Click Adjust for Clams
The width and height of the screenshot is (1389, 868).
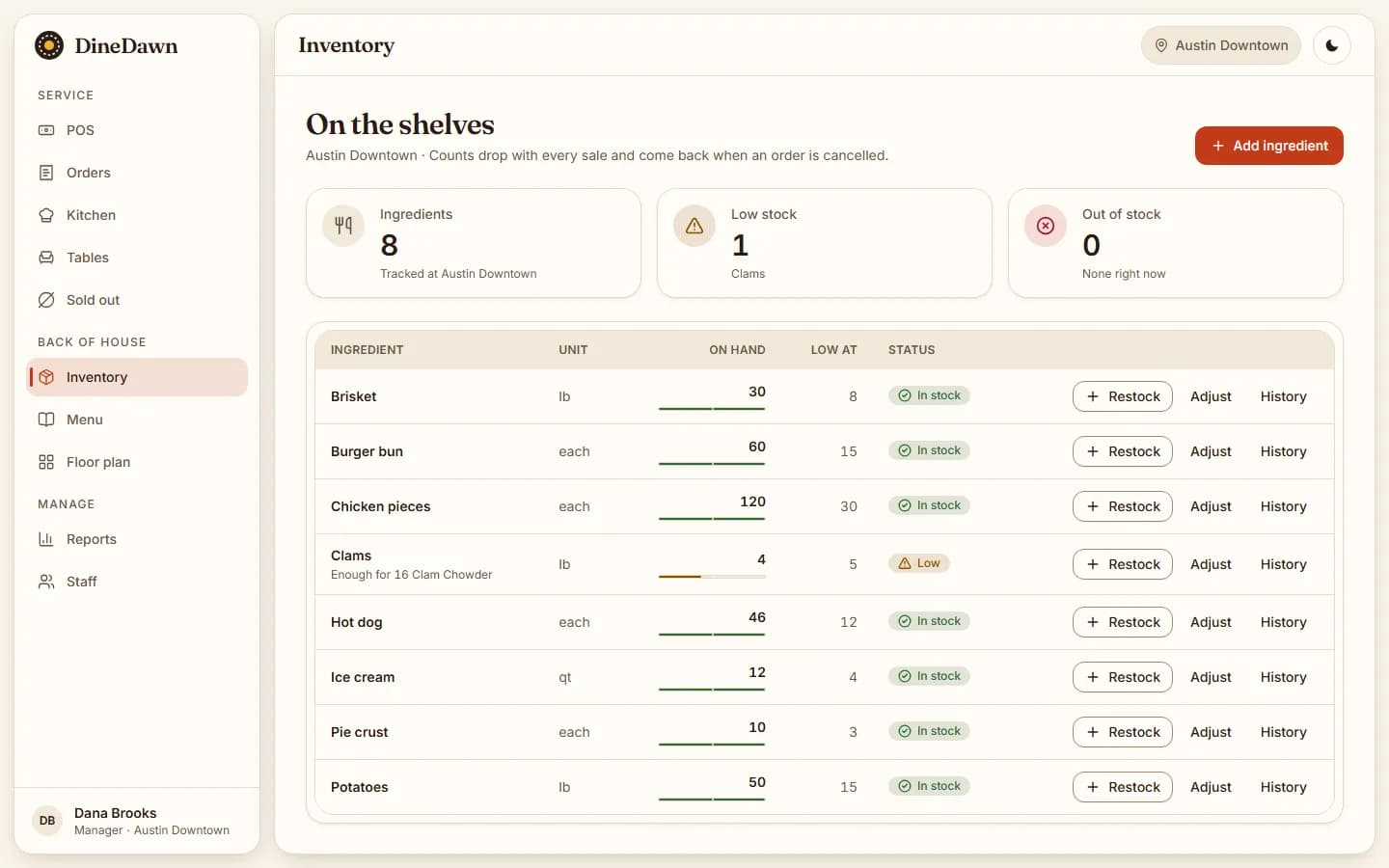(1211, 564)
